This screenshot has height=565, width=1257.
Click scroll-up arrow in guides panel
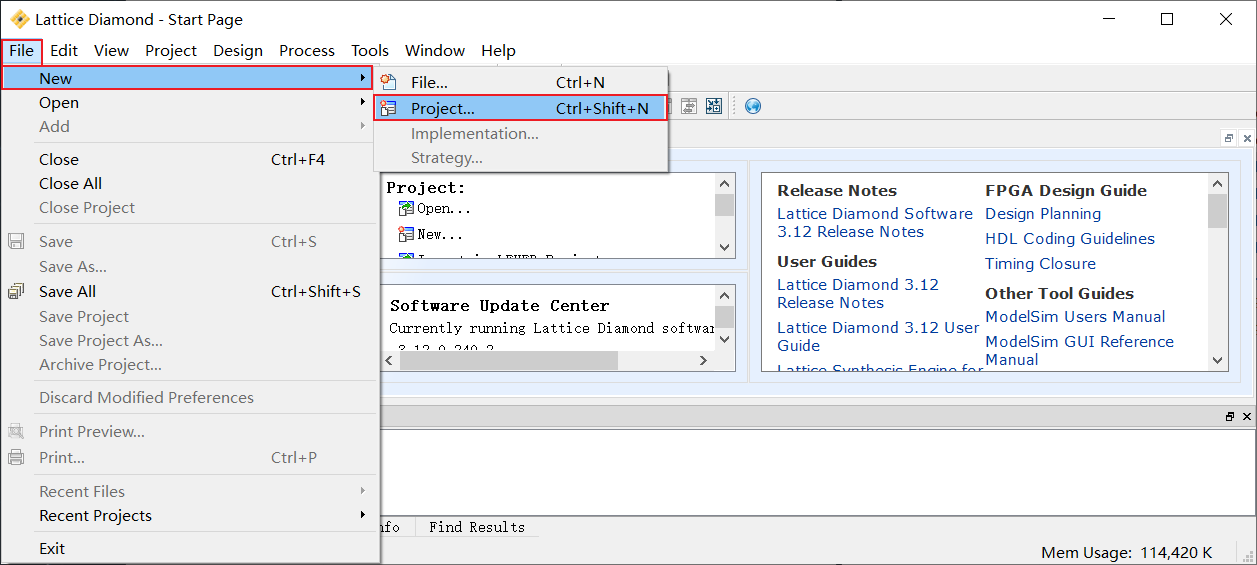coord(1217,183)
